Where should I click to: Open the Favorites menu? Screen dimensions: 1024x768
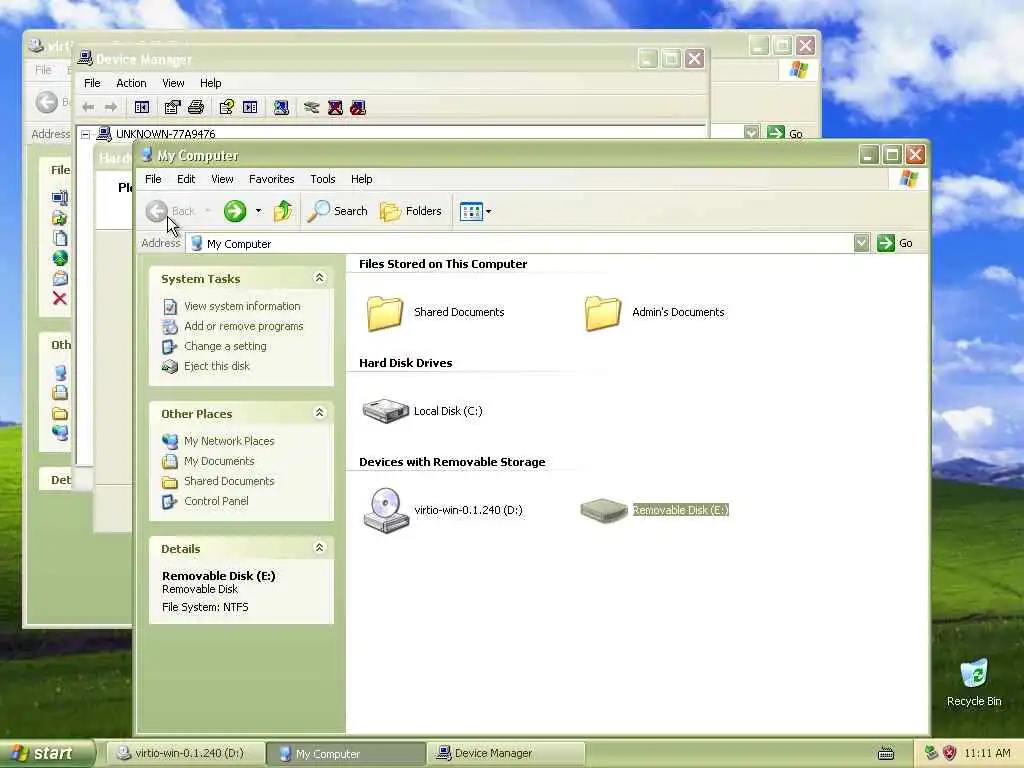272,179
